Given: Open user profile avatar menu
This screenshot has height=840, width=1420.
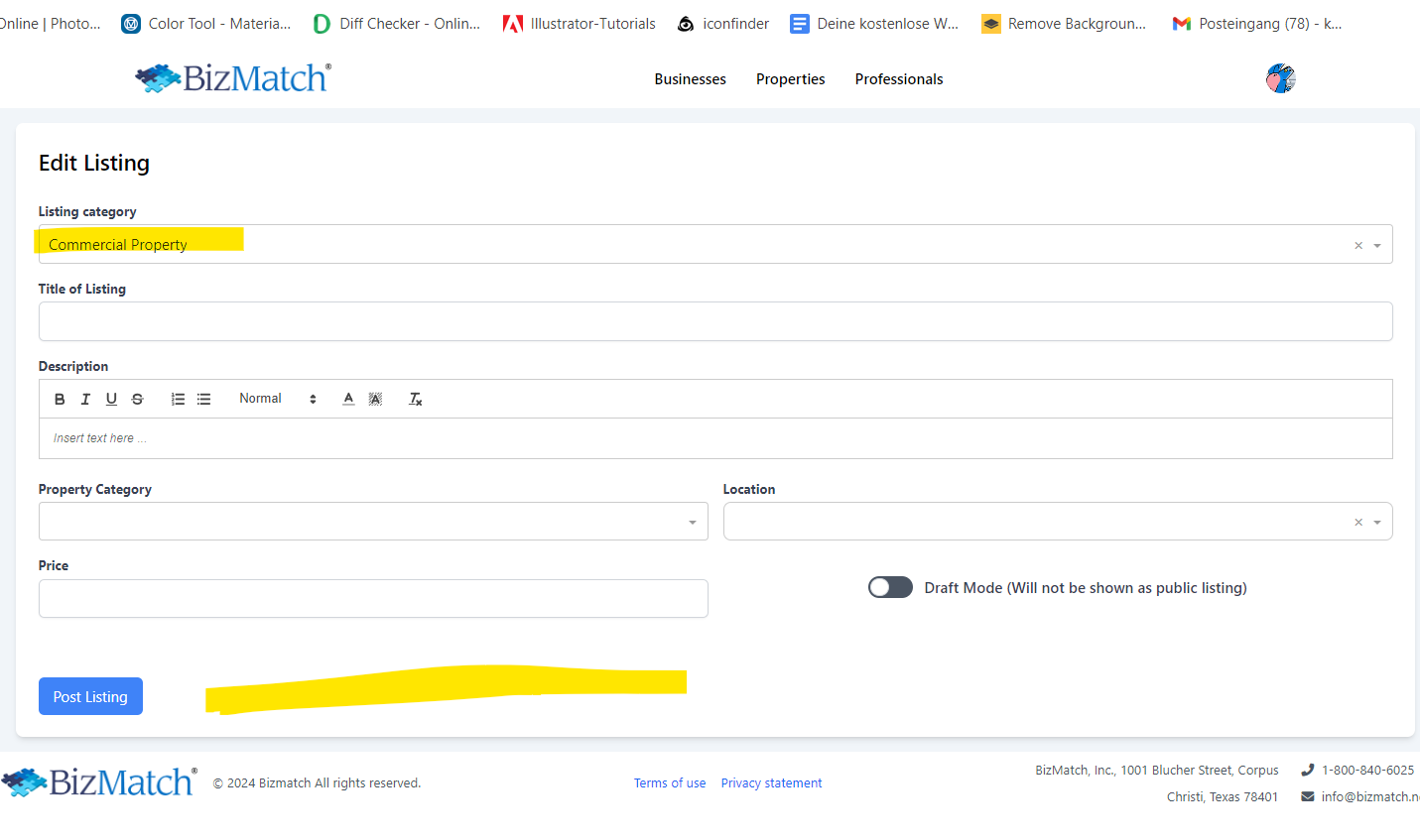Looking at the screenshot, I should (x=1280, y=78).
